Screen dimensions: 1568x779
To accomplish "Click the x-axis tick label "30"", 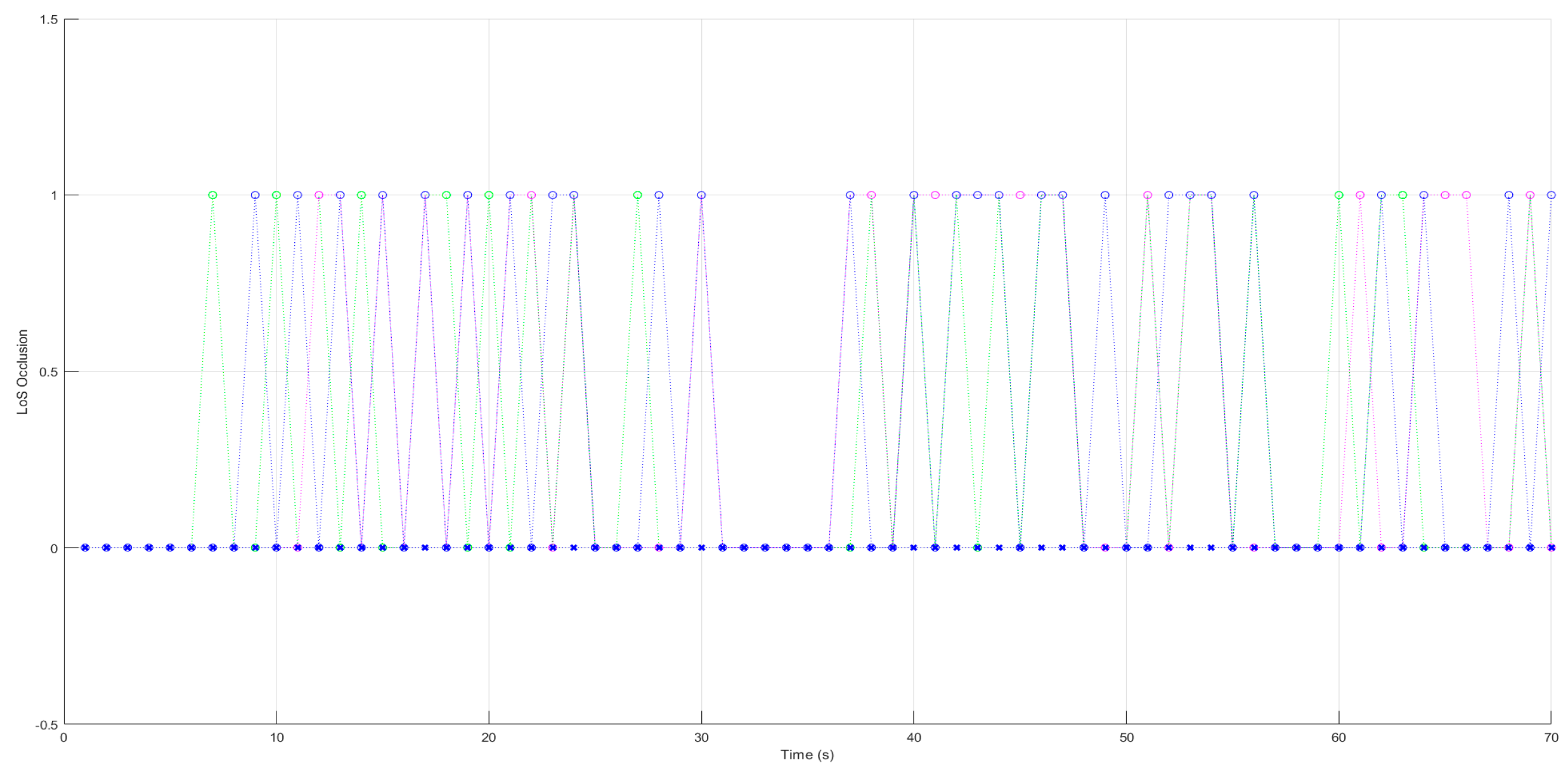I will (701, 737).
